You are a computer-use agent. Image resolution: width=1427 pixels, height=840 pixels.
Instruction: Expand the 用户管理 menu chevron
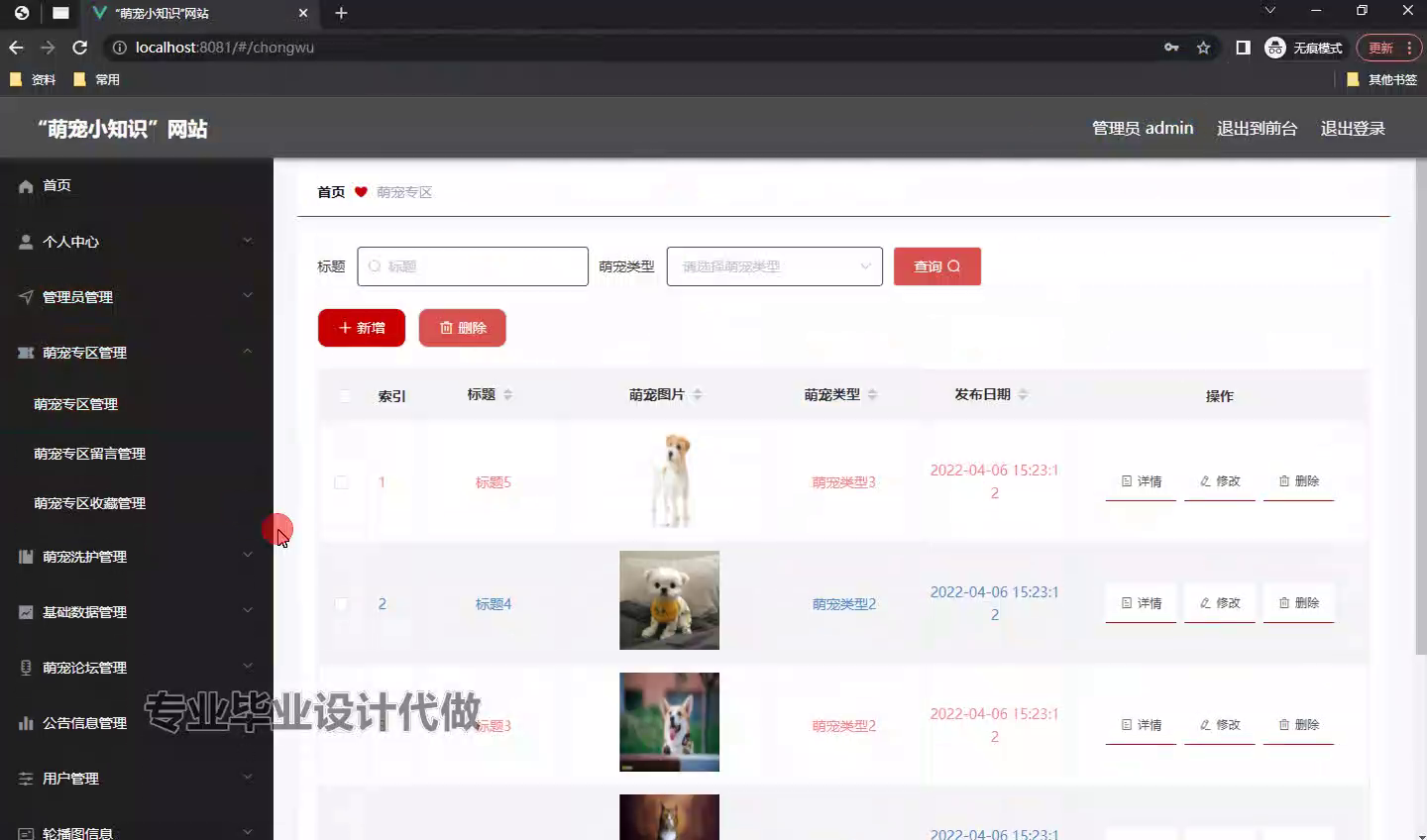(x=248, y=778)
